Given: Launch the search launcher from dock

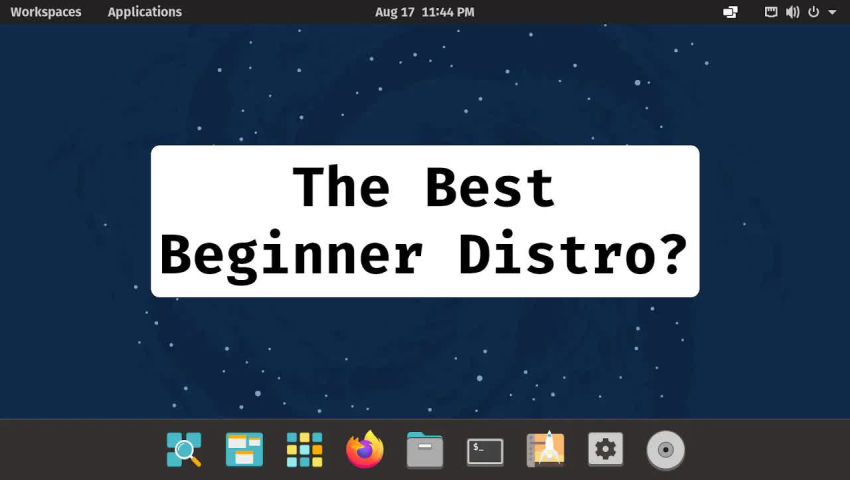Looking at the screenshot, I should pos(184,450).
